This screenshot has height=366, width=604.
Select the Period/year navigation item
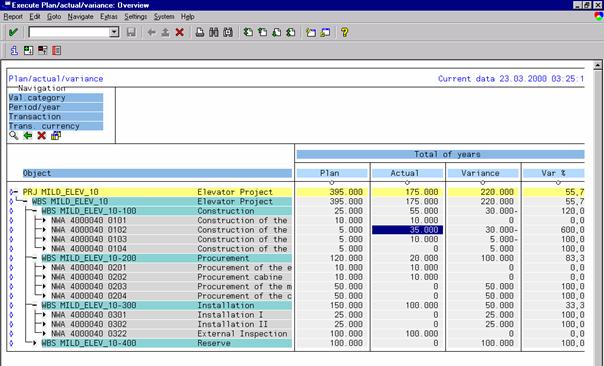click(x=56, y=107)
